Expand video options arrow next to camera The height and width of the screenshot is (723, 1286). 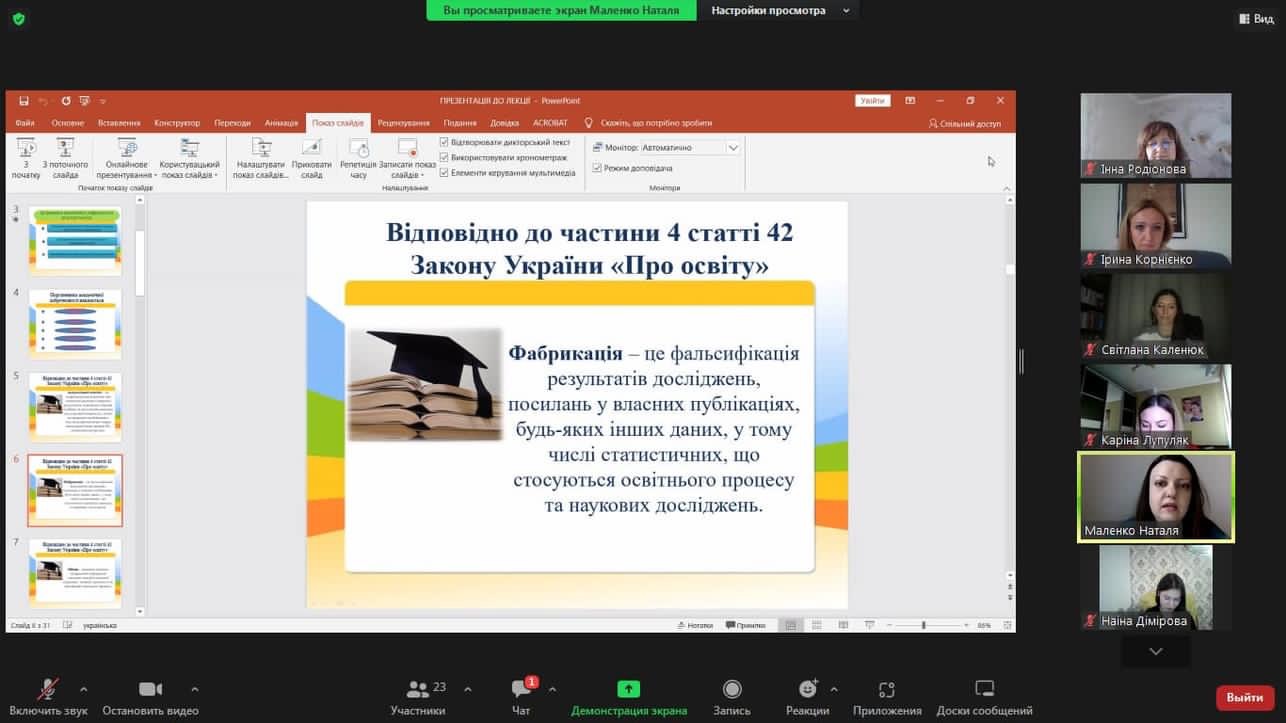coord(194,689)
